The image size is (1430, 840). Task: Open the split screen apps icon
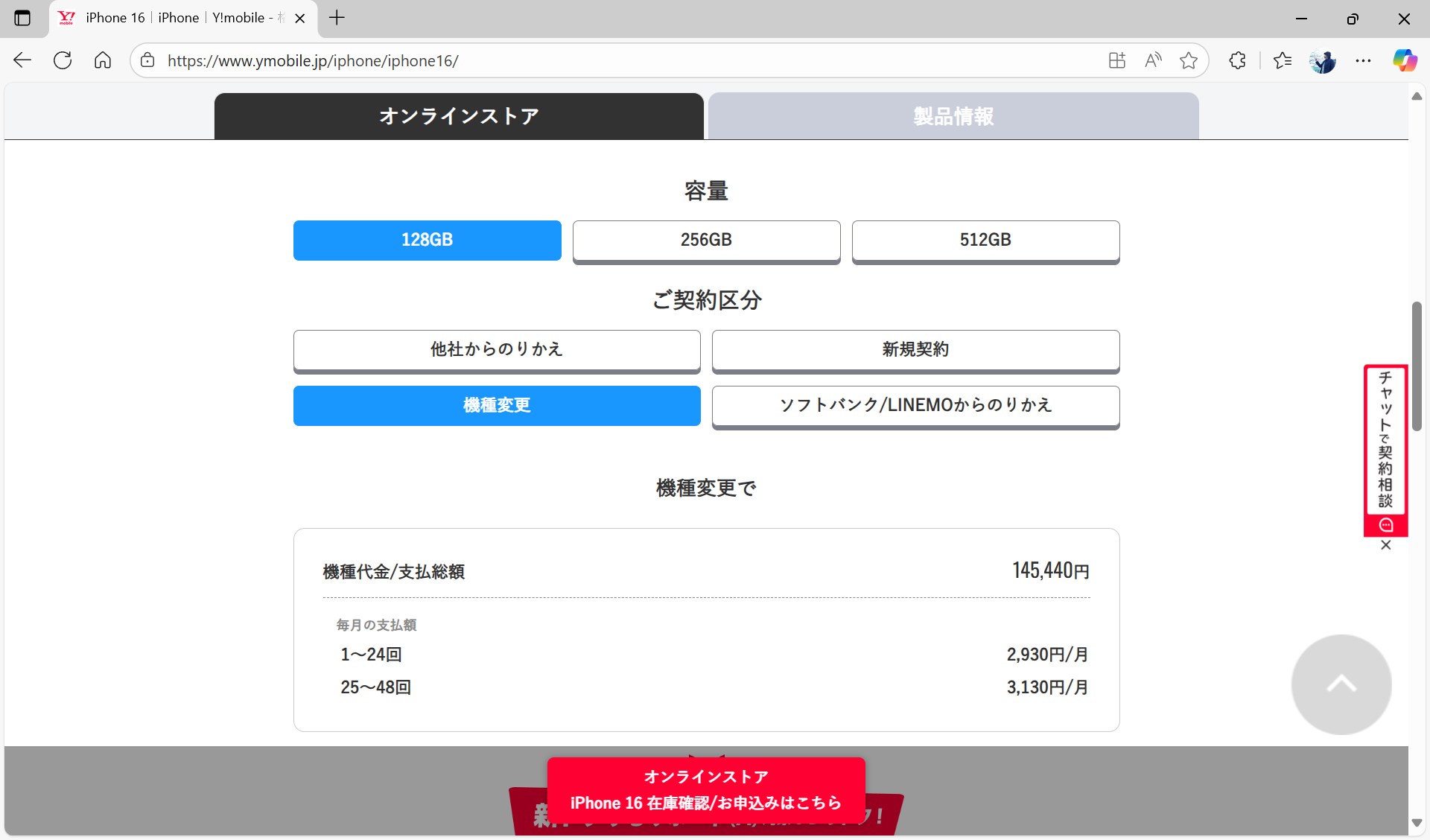(x=1116, y=60)
